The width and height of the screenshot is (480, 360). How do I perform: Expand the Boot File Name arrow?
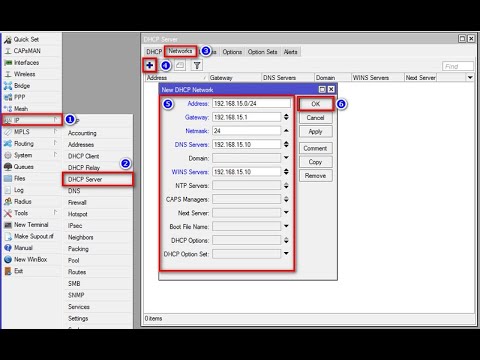(x=286, y=226)
